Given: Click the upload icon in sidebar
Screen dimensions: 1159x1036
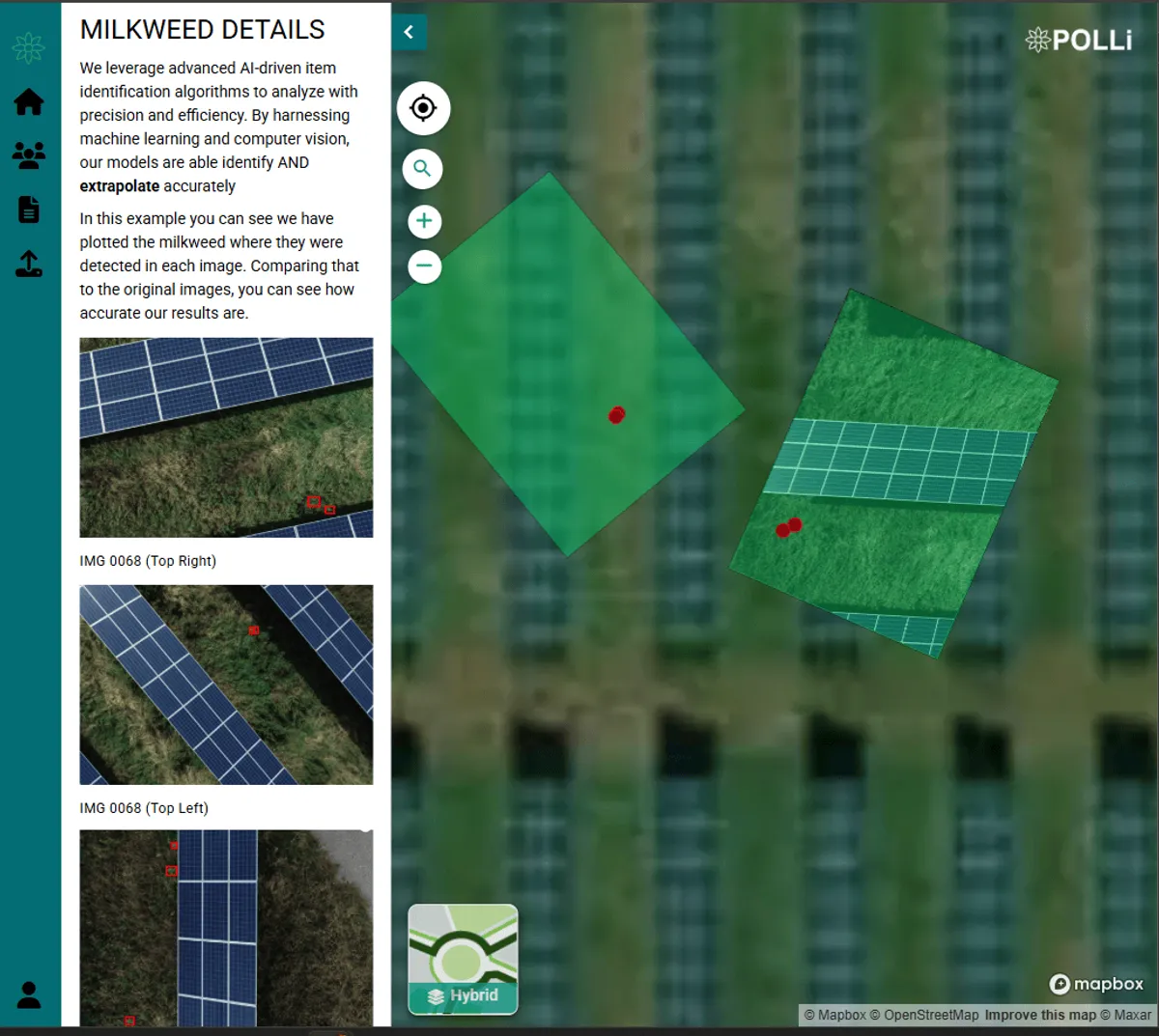Looking at the screenshot, I should pyautogui.click(x=29, y=264).
